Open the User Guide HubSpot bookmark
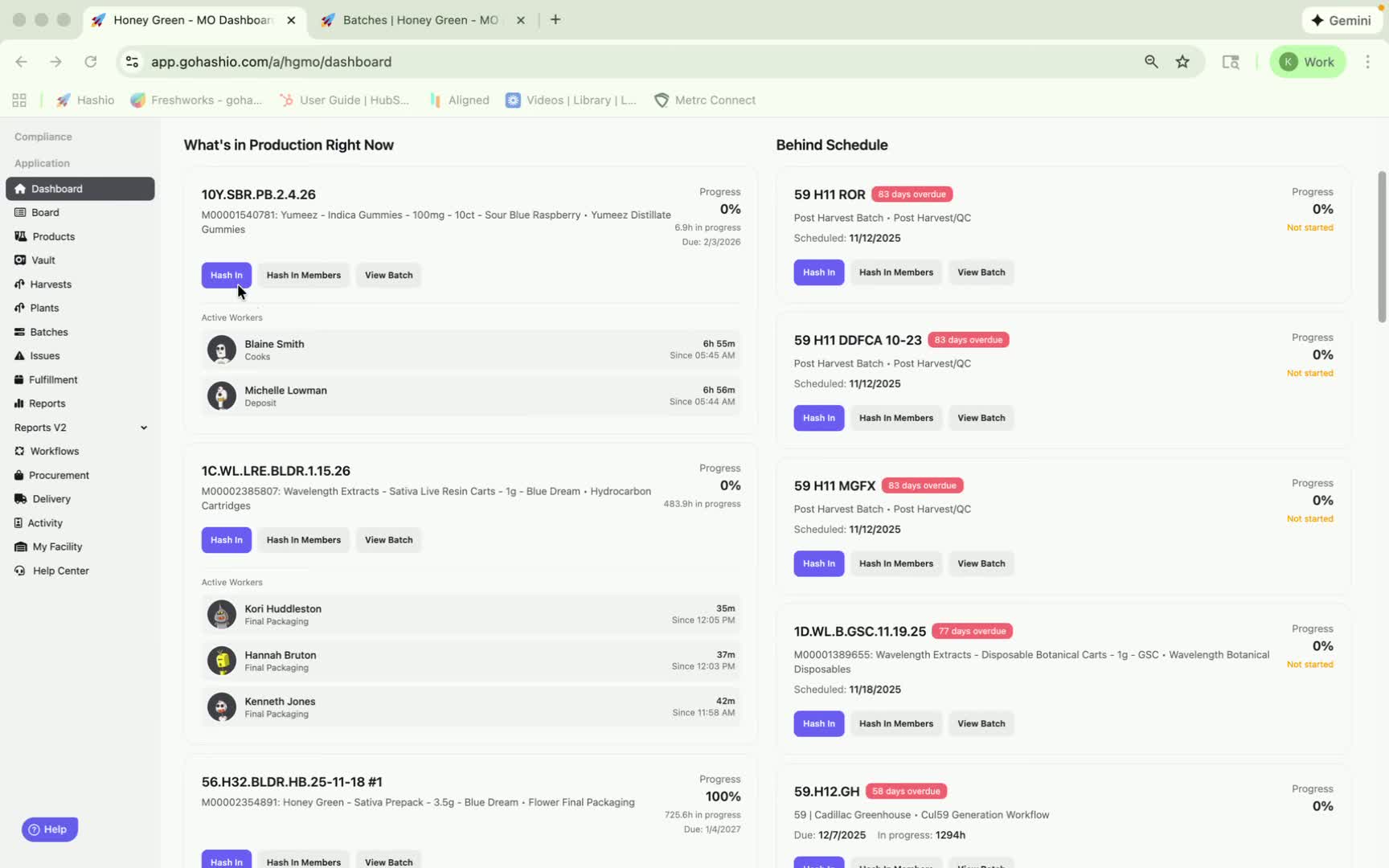 point(344,100)
